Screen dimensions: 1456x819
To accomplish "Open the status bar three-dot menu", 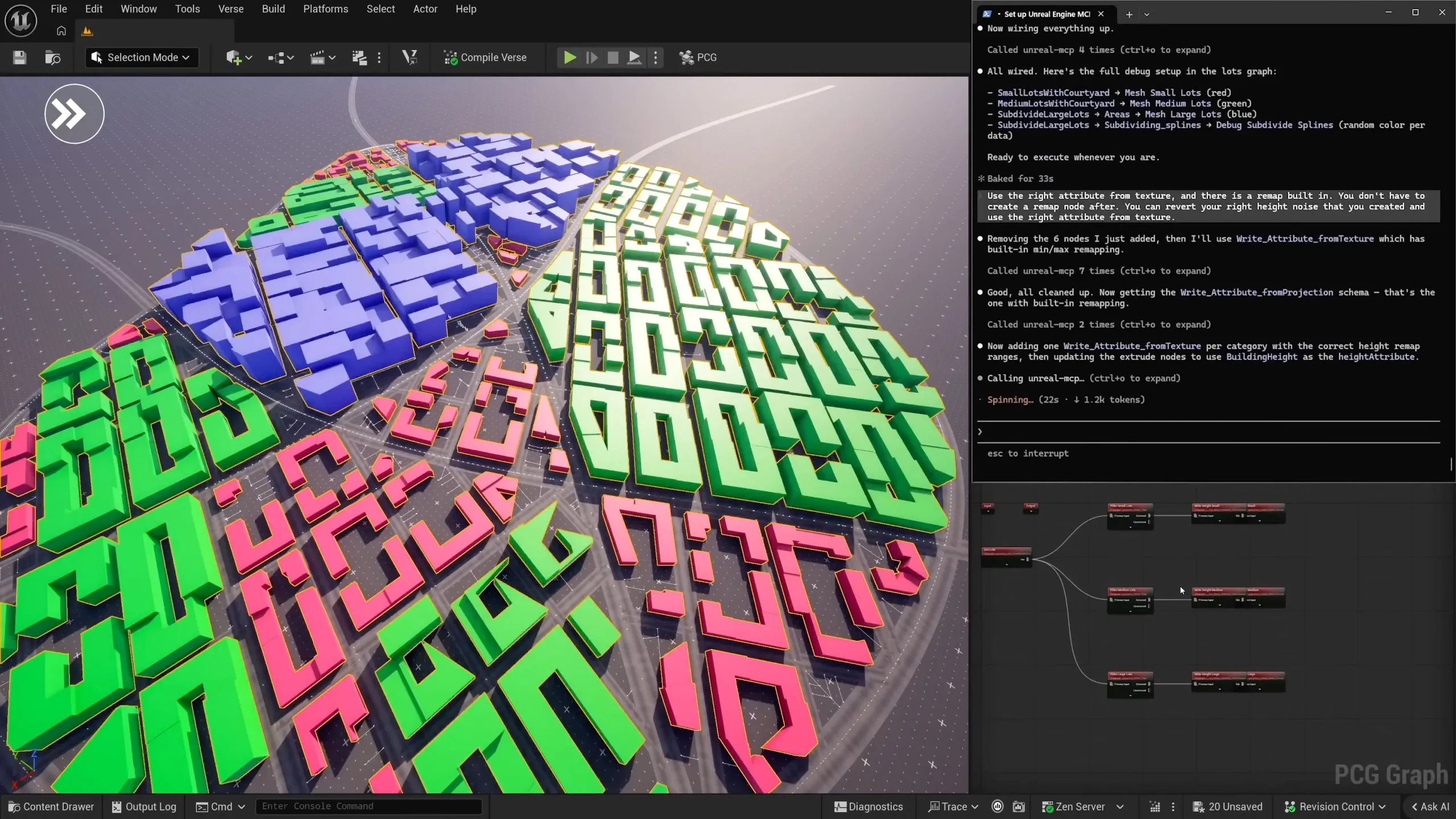I will [x=1173, y=806].
